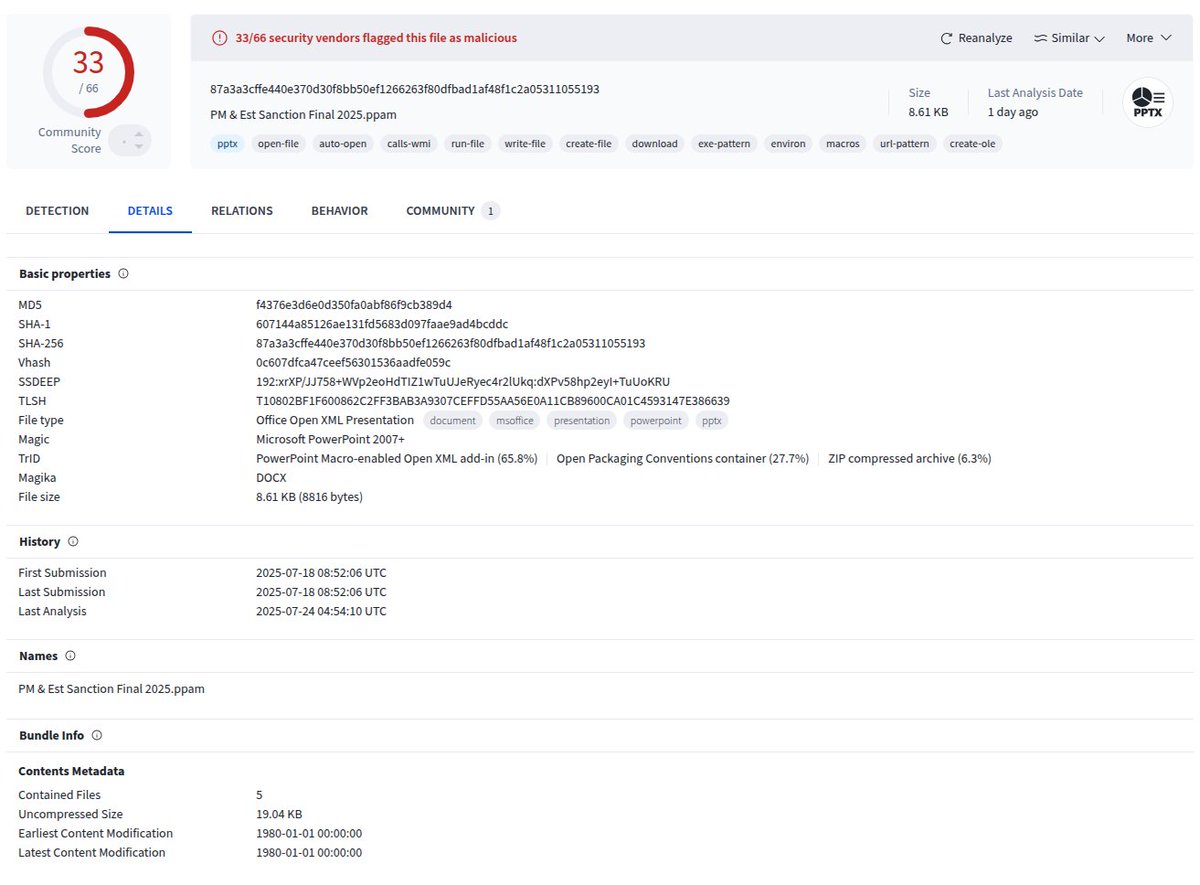This screenshot has height=885, width=1200.
Task: Click the Size value 8.61 KB in header
Action: (x=928, y=112)
